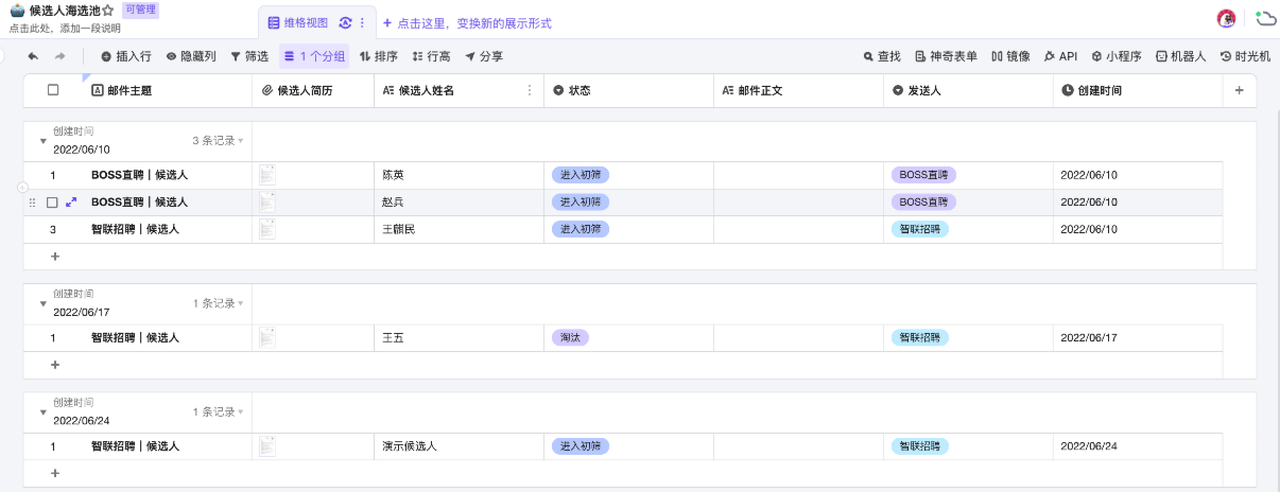Open the 机器人 robot panel
The width and height of the screenshot is (1280, 492).
(1180, 57)
